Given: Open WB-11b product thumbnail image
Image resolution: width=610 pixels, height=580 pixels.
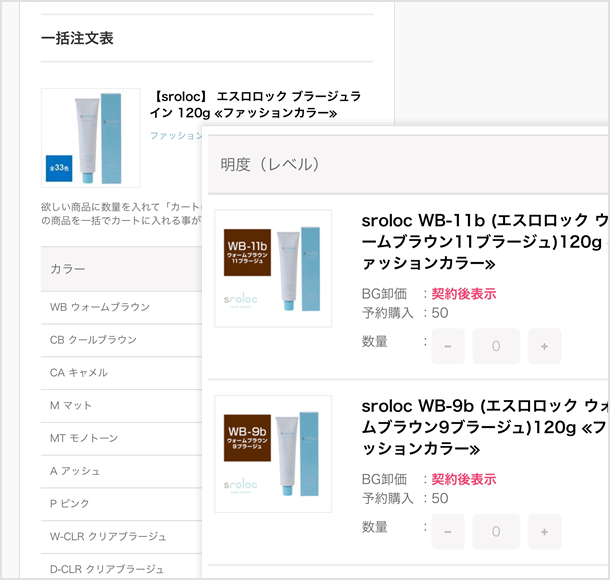Looking at the screenshot, I should click(x=273, y=267).
